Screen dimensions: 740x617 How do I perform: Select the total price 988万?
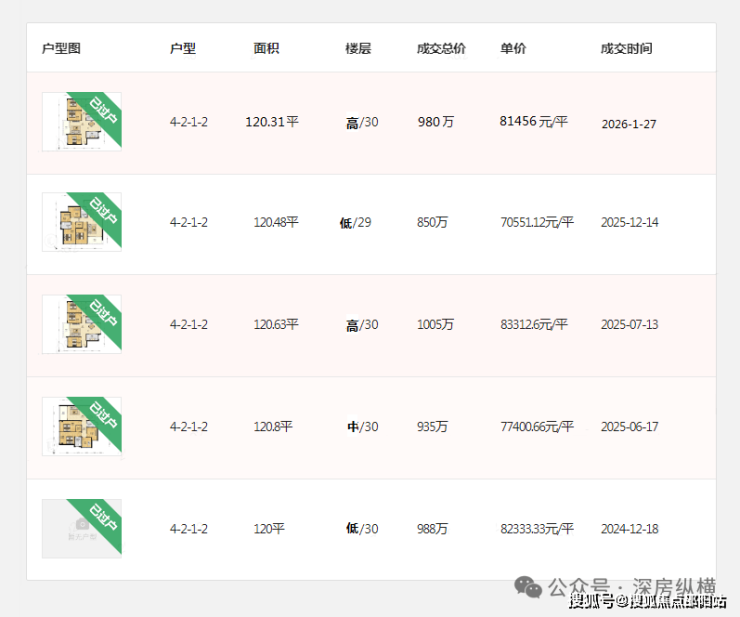[x=432, y=529]
